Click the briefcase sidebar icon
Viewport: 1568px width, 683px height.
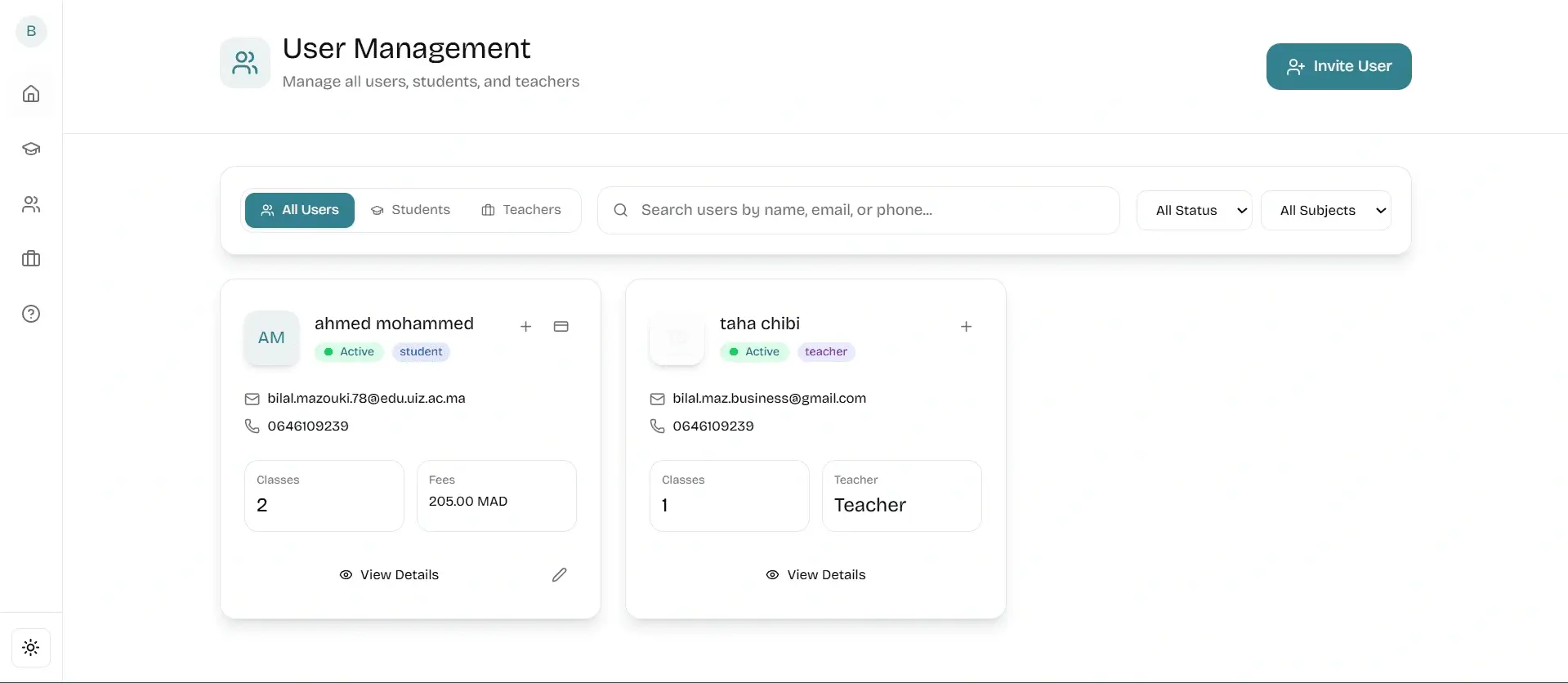pos(31,259)
